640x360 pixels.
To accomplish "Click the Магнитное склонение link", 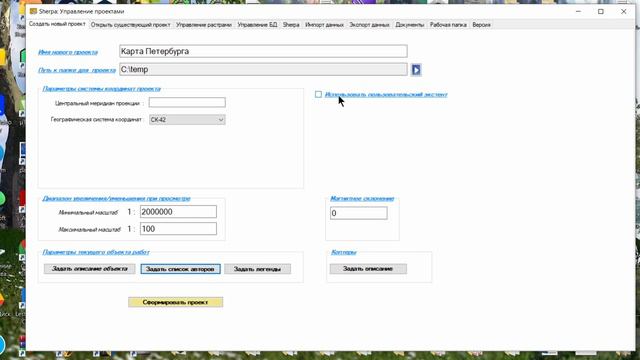I will 362,198.
